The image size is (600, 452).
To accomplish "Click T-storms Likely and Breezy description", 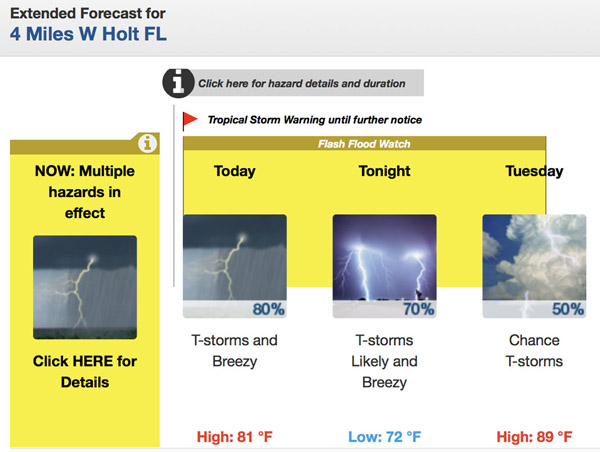I will point(385,361).
